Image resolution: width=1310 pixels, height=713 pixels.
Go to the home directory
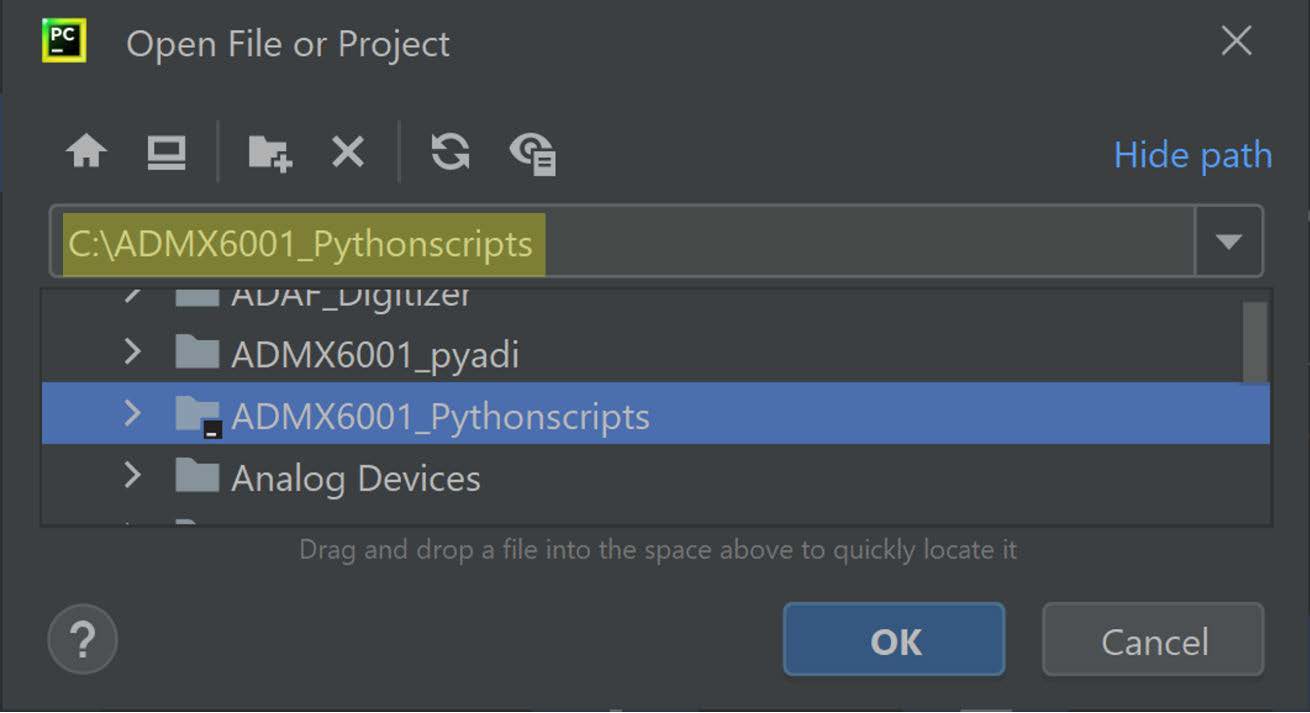[x=87, y=153]
